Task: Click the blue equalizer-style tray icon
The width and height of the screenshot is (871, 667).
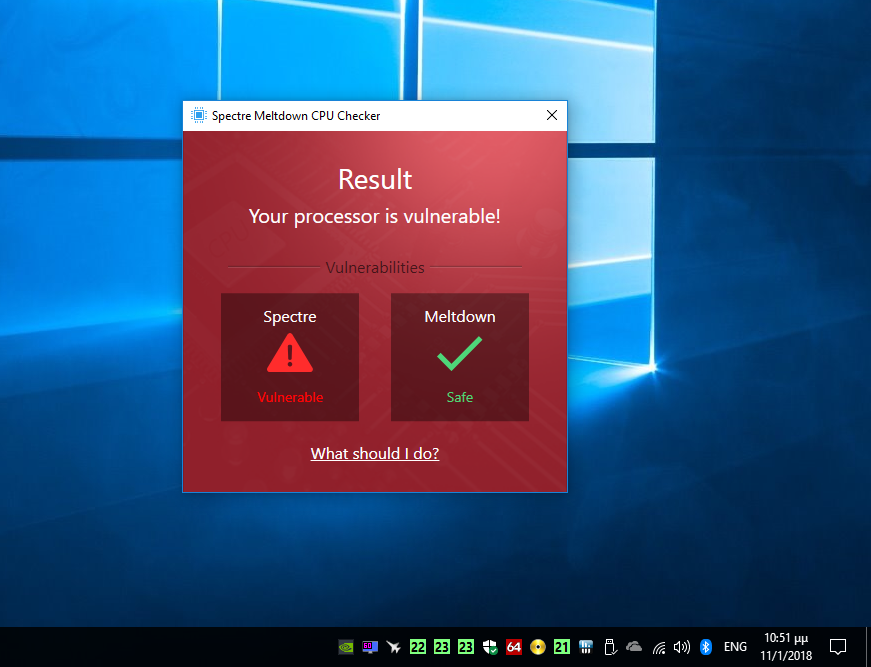Action: [585, 647]
